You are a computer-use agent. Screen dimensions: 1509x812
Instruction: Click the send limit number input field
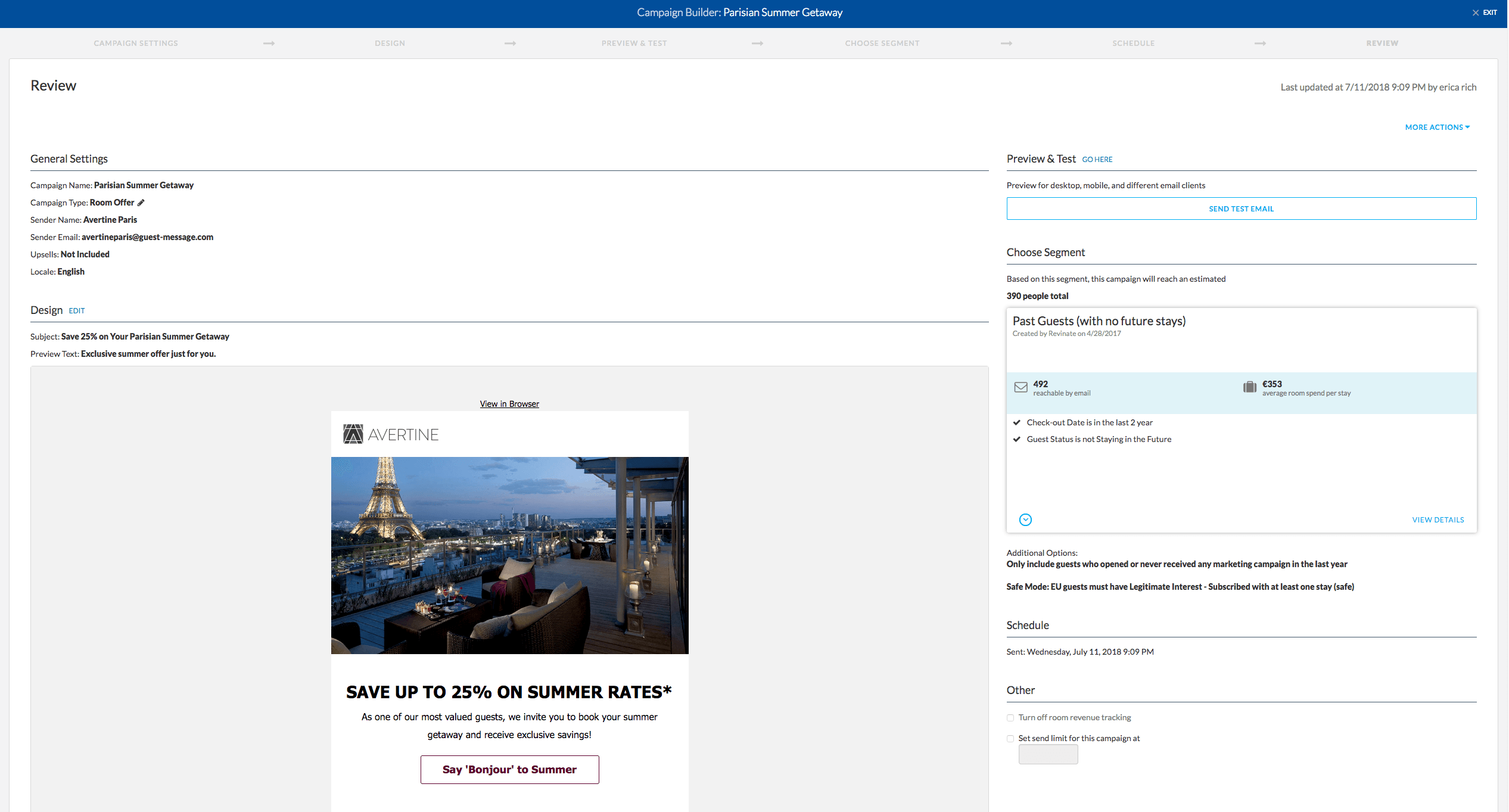pyautogui.click(x=1048, y=754)
